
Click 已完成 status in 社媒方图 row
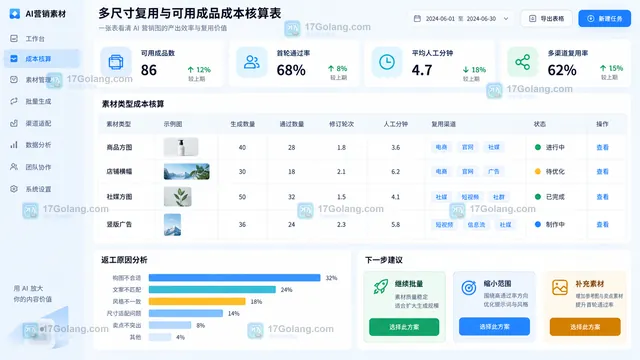550,197
